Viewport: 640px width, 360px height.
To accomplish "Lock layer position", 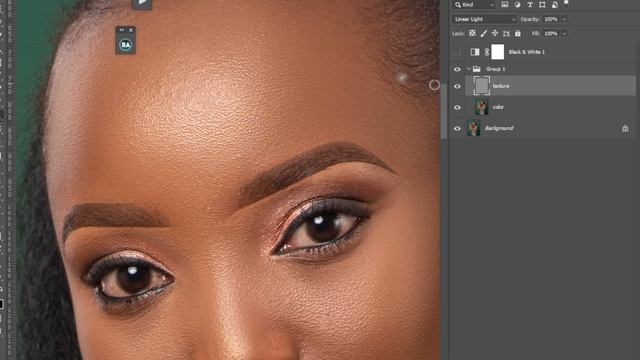I will [x=495, y=33].
